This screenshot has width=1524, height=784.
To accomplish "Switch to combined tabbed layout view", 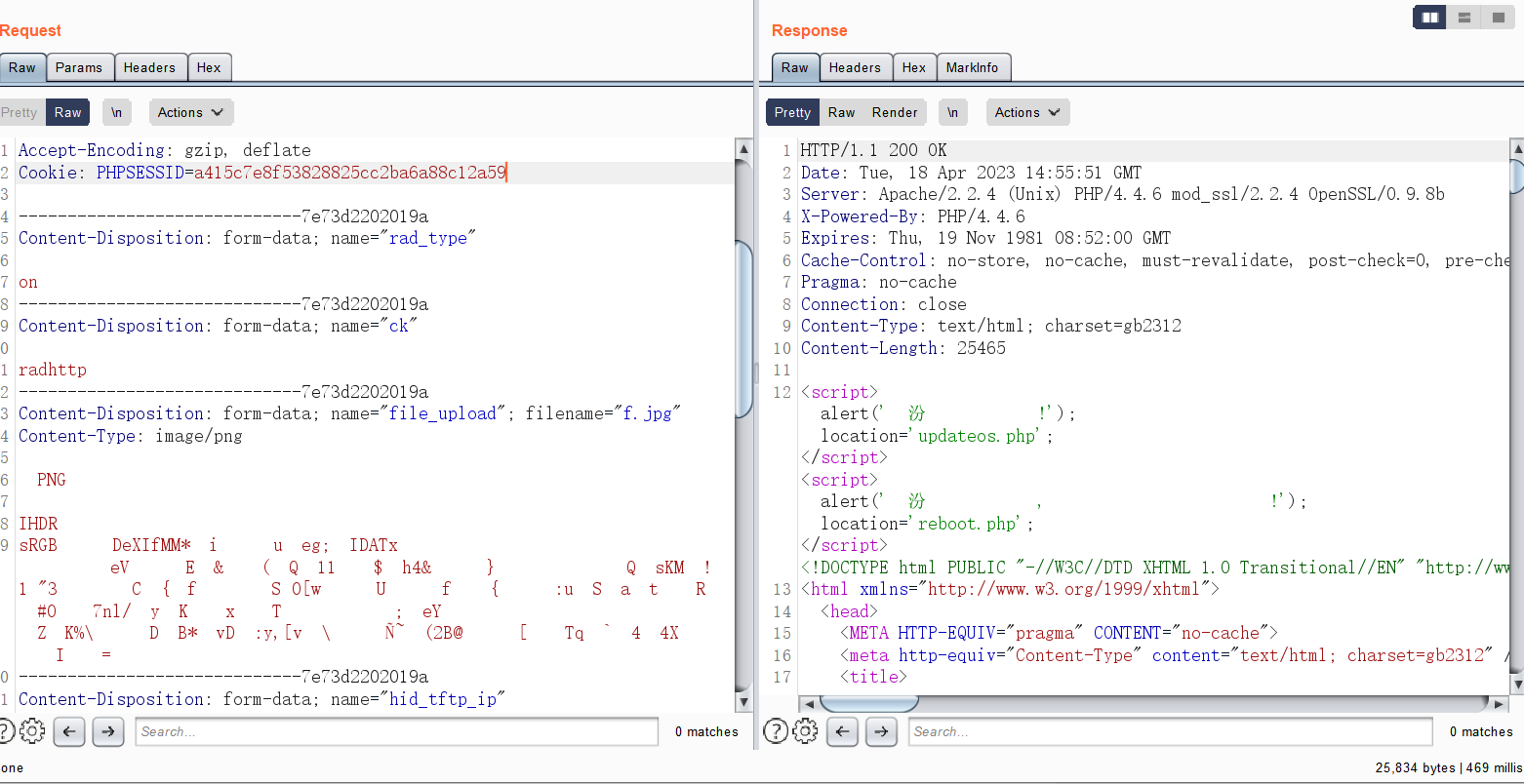I will coord(1497,17).
